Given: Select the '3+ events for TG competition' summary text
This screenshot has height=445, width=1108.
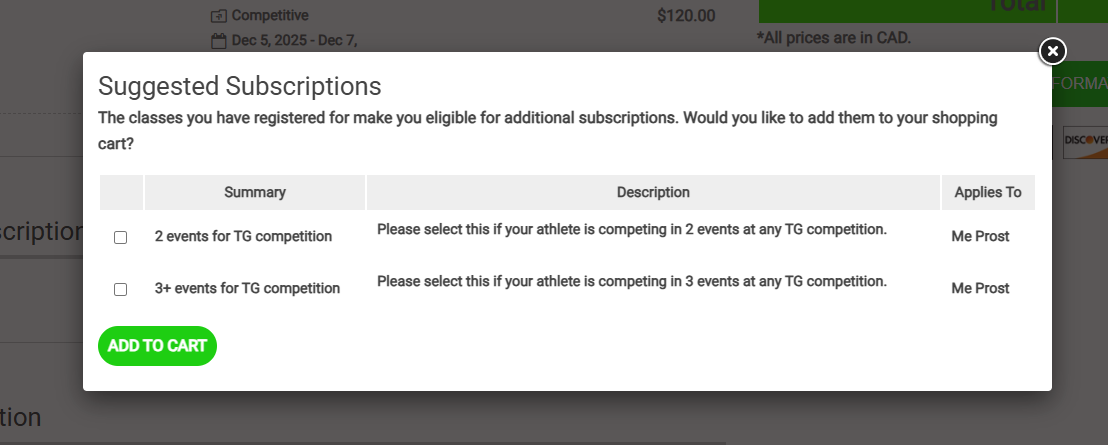Looking at the screenshot, I should point(247,288).
